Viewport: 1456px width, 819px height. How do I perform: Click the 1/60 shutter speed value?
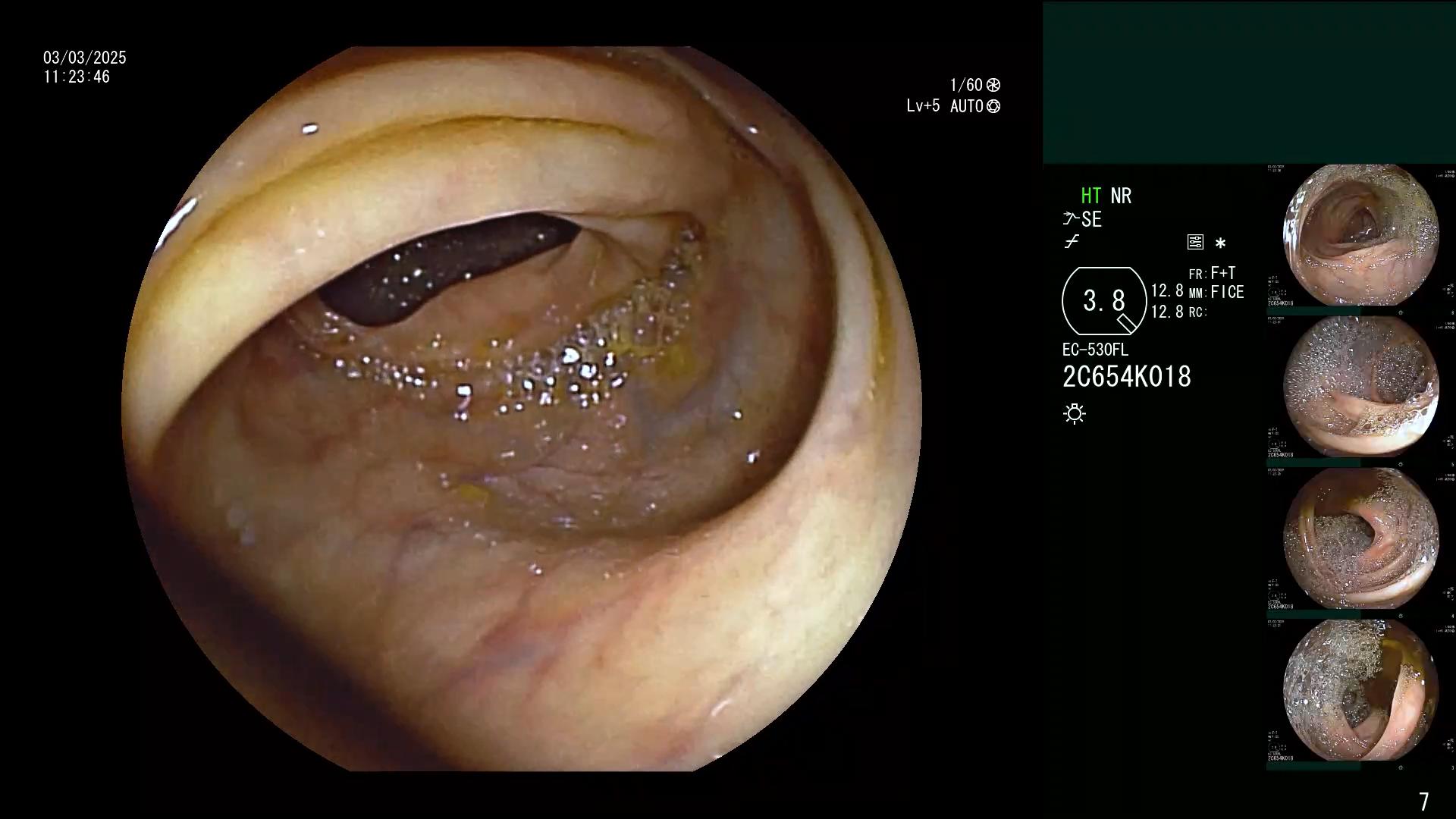[966, 85]
